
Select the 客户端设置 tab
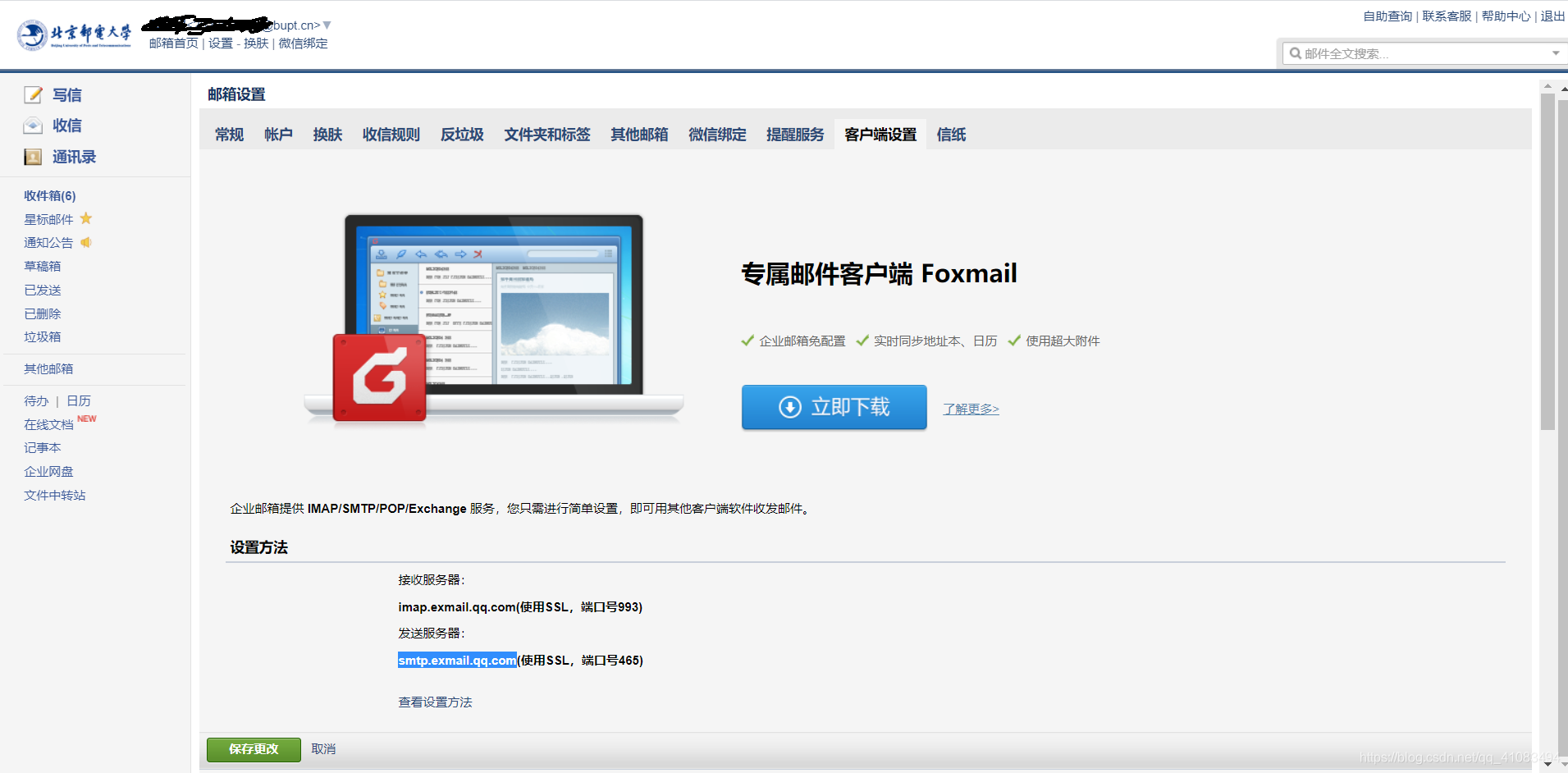(x=880, y=135)
